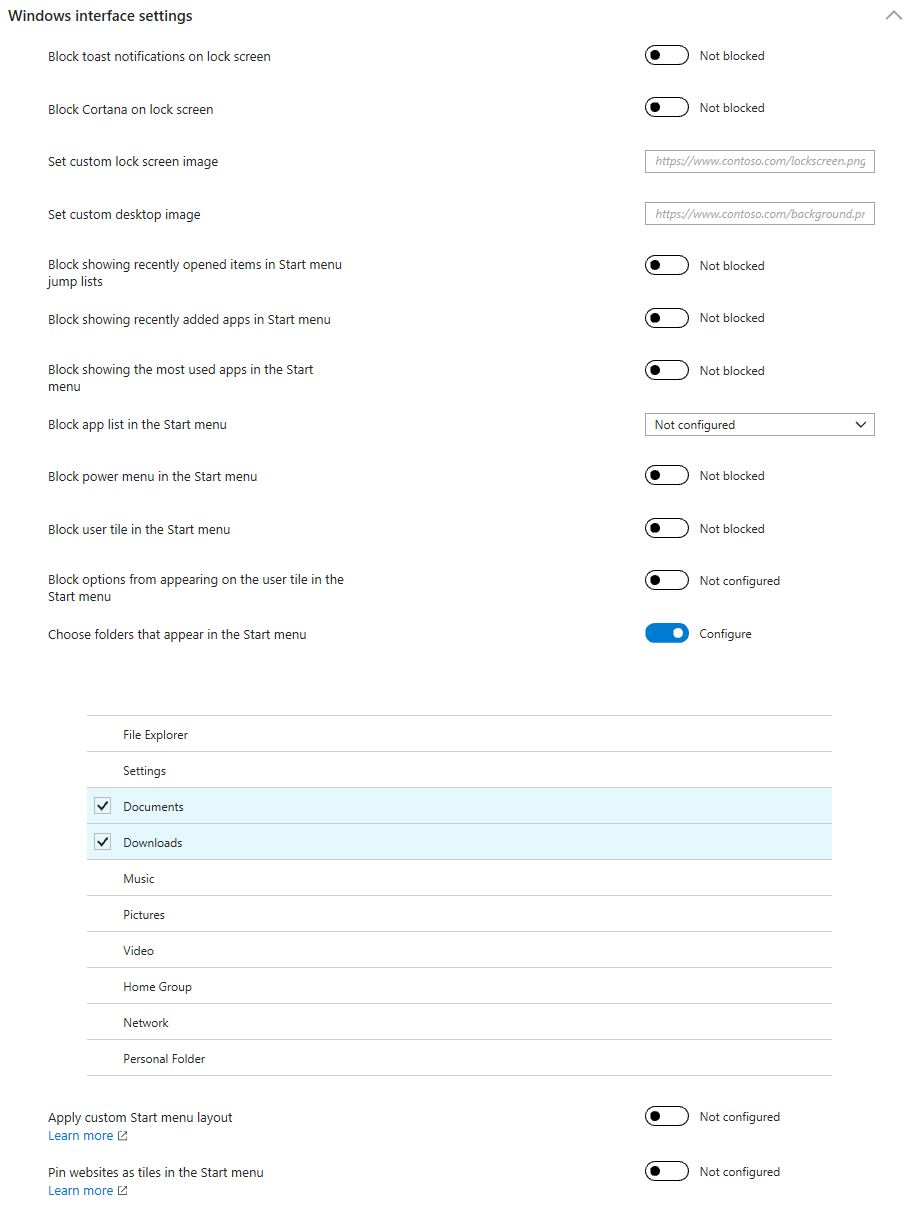Click the custom desktop image URL field
Viewport: 914px width, 1210px height.
759,214
